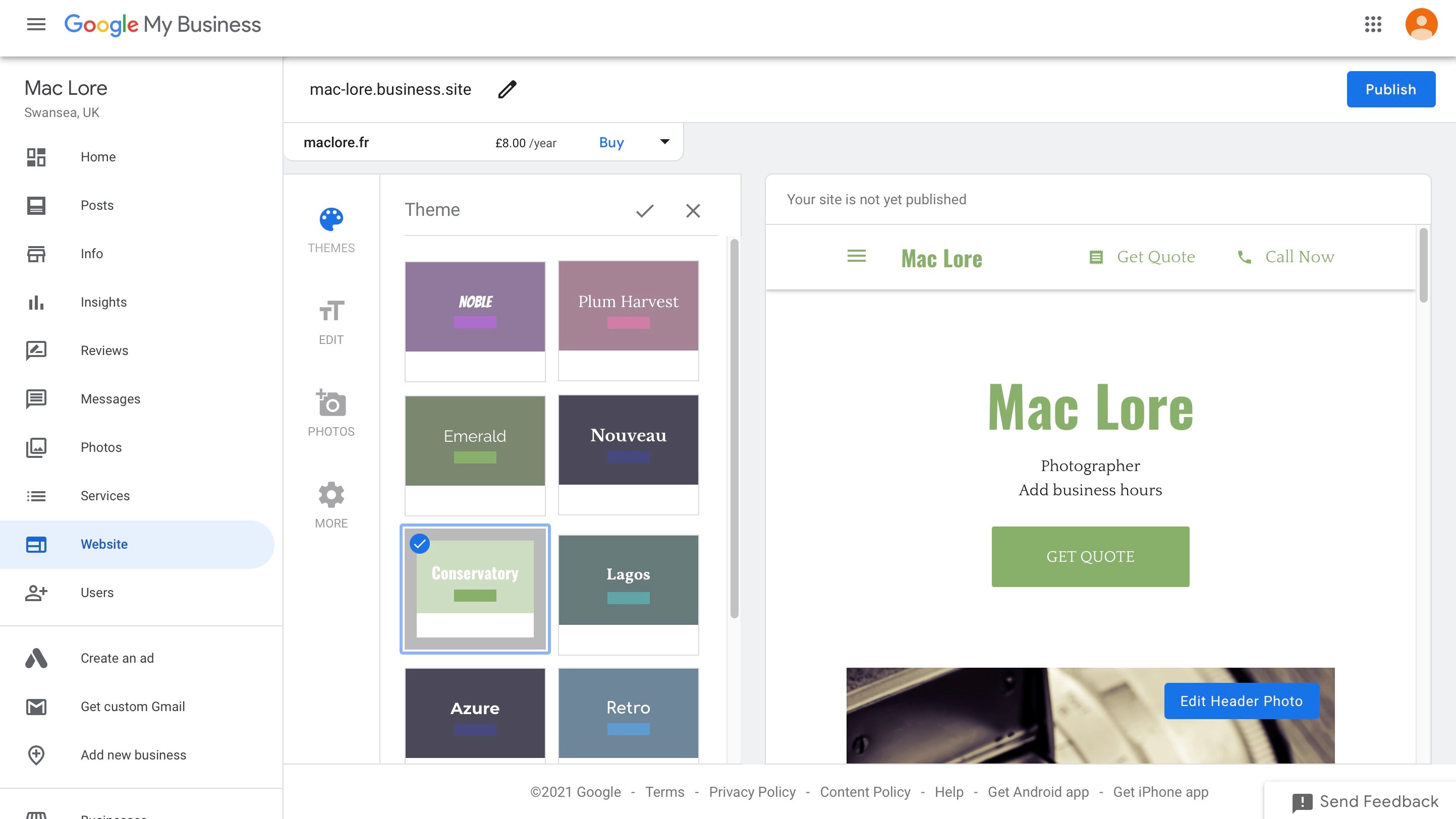This screenshot has height=819, width=1456.
Task: Click the Publish button
Action: tap(1391, 89)
